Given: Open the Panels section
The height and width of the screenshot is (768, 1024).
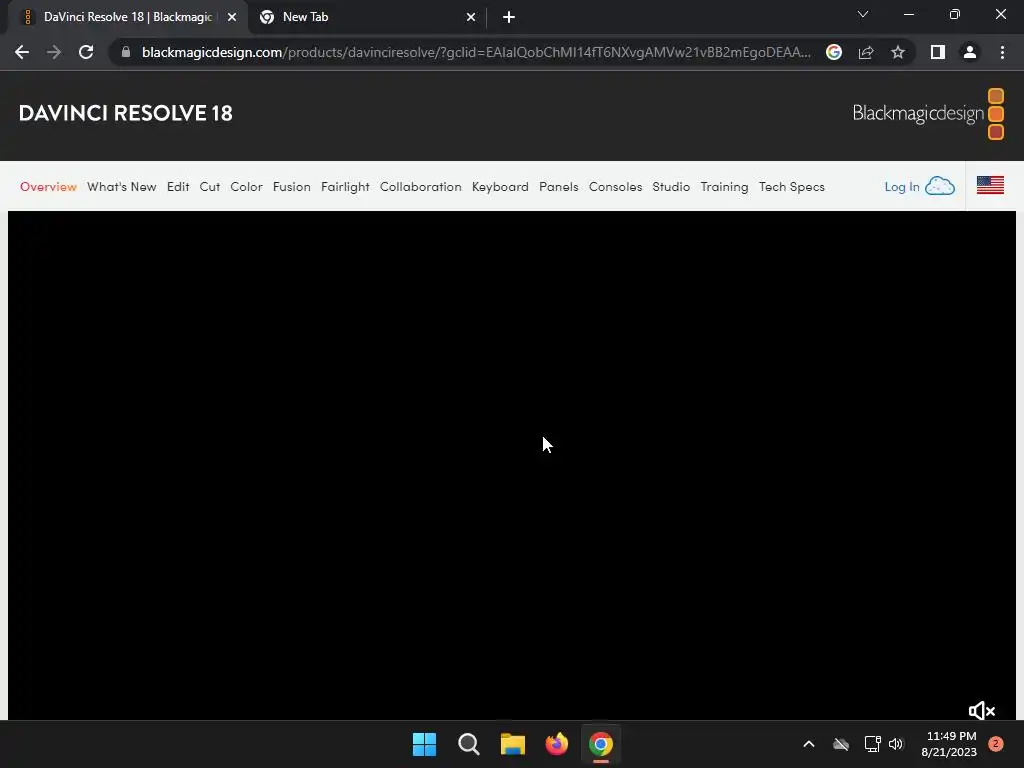Looking at the screenshot, I should point(558,187).
